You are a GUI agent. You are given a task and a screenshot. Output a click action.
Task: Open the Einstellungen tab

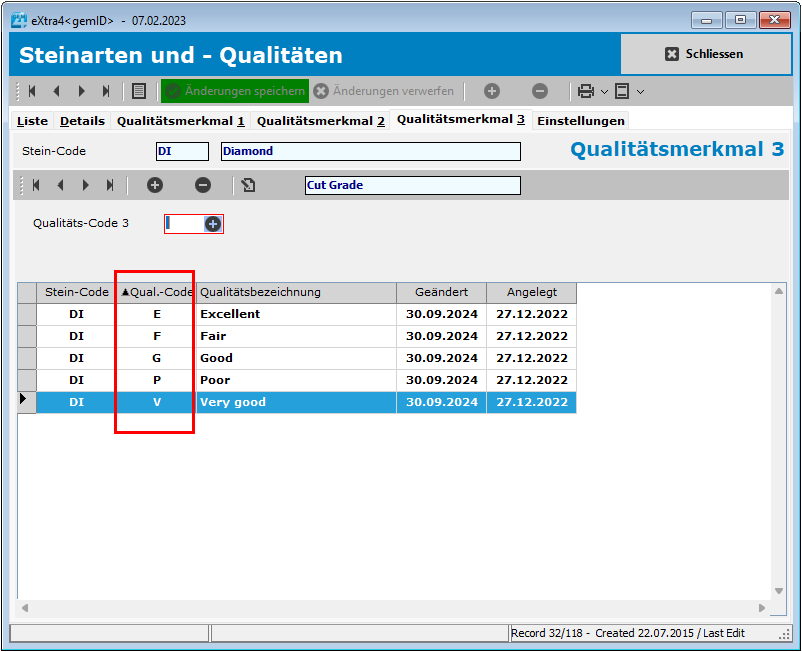point(581,121)
